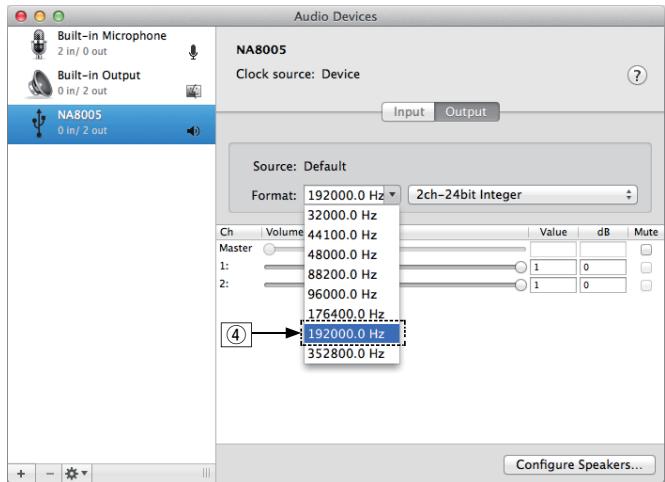
Task: Click the Built-in Output speaker icon
Action: tap(39, 84)
